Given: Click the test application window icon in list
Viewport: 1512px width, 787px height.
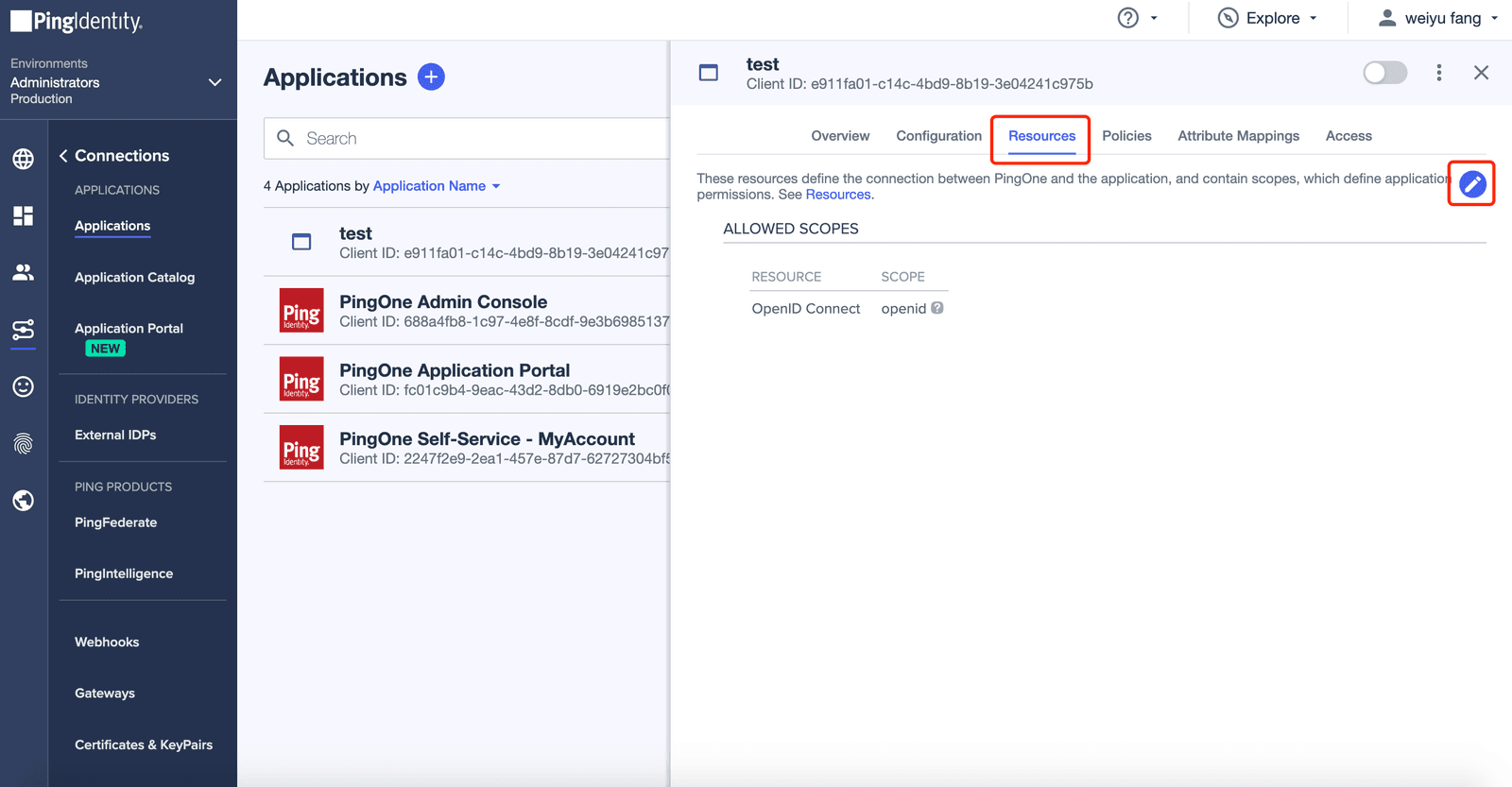Looking at the screenshot, I should click(301, 242).
